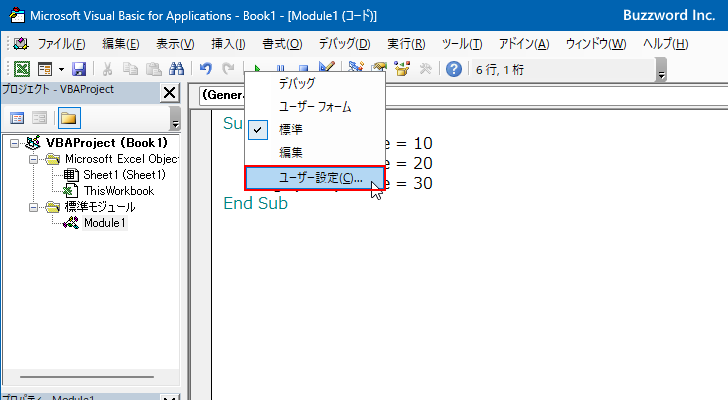The width and height of the screenshot is (728, 400).
Task: Enable the デバッグ toolbar in context menu
Action: (x=315, y=84)
